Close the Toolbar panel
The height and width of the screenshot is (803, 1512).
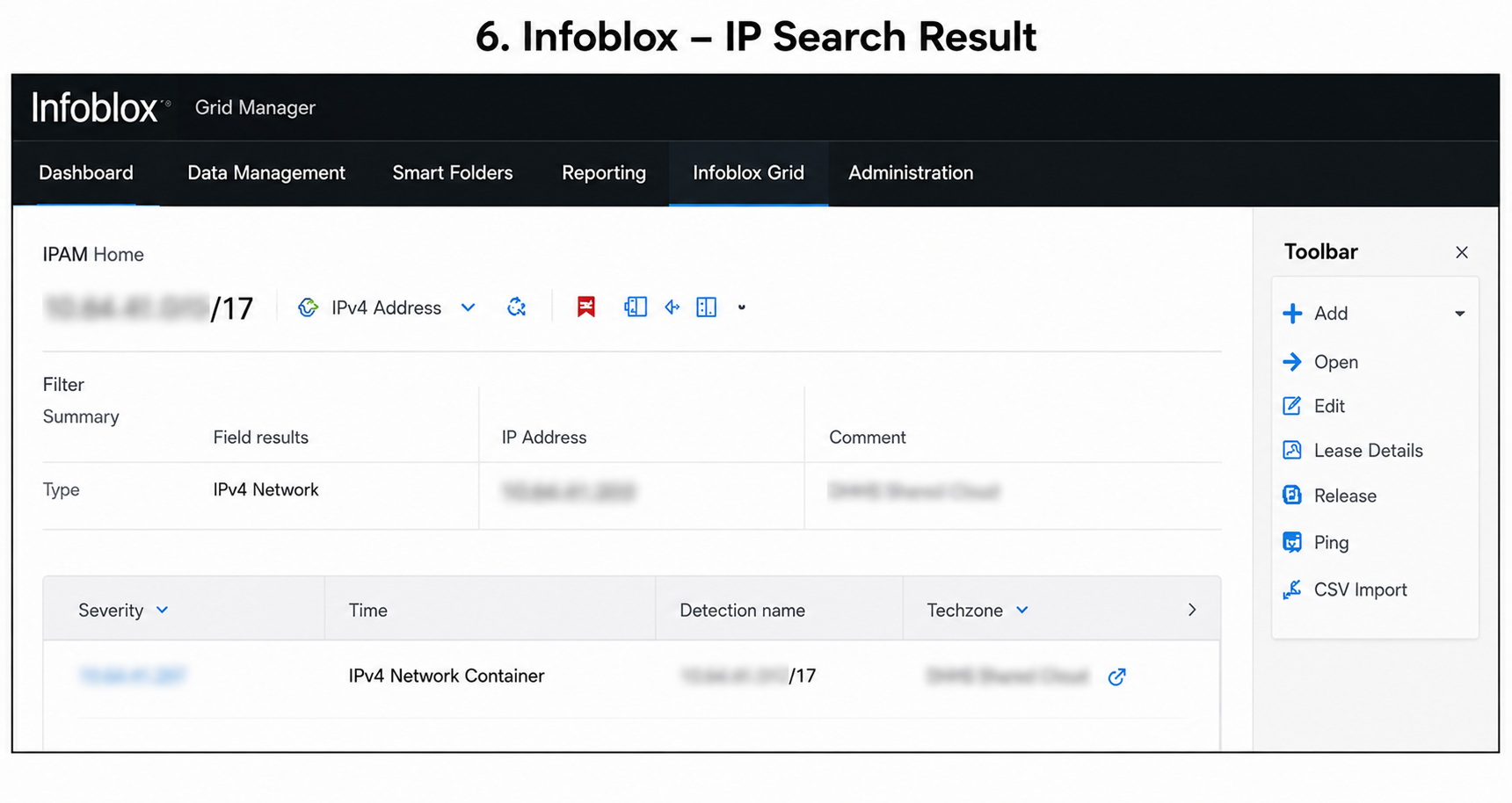coord(1462,252)
